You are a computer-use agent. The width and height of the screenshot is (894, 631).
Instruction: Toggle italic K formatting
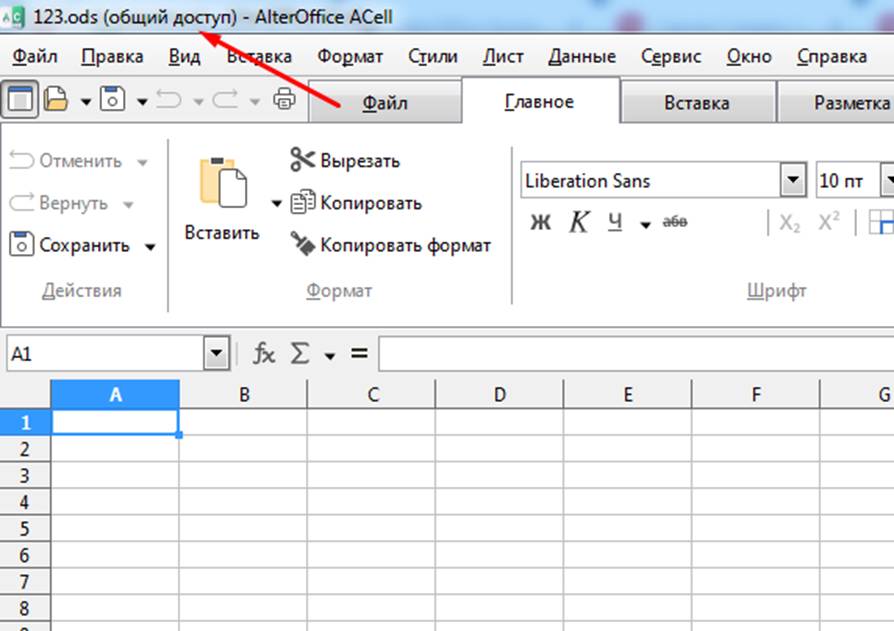[579, 222]
